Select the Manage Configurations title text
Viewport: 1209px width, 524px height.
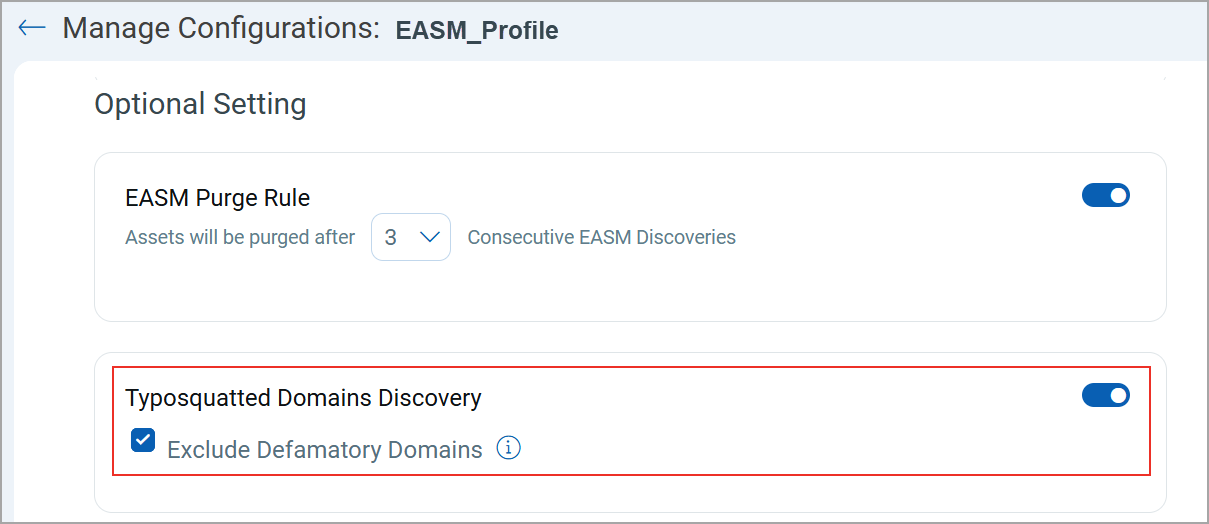point(221,28)
